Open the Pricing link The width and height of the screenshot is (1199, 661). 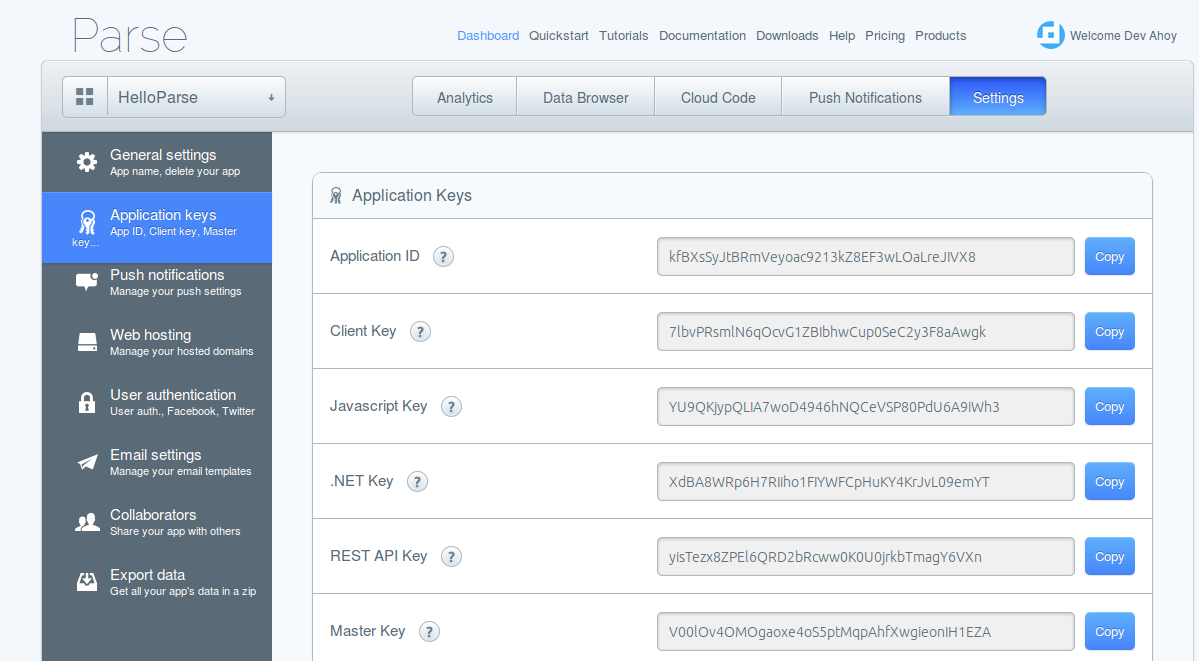point(885,35)
